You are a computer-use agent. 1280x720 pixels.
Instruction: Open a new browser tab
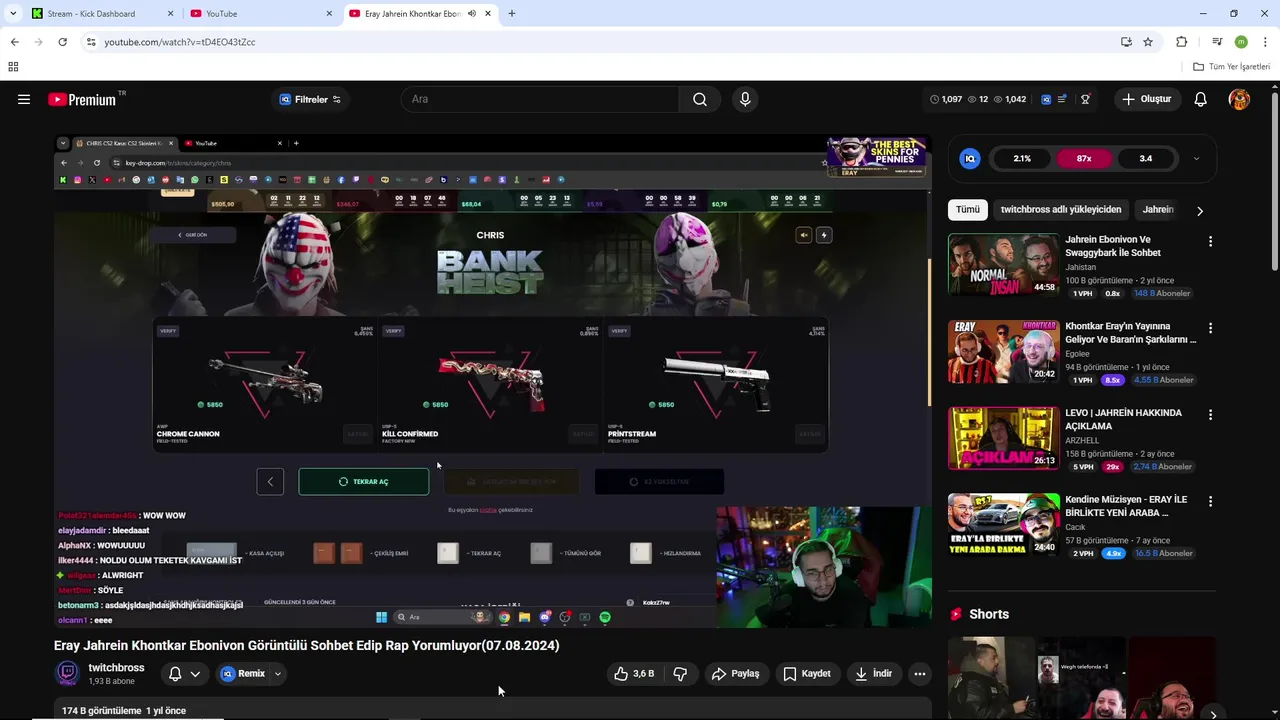pos(512,14)
